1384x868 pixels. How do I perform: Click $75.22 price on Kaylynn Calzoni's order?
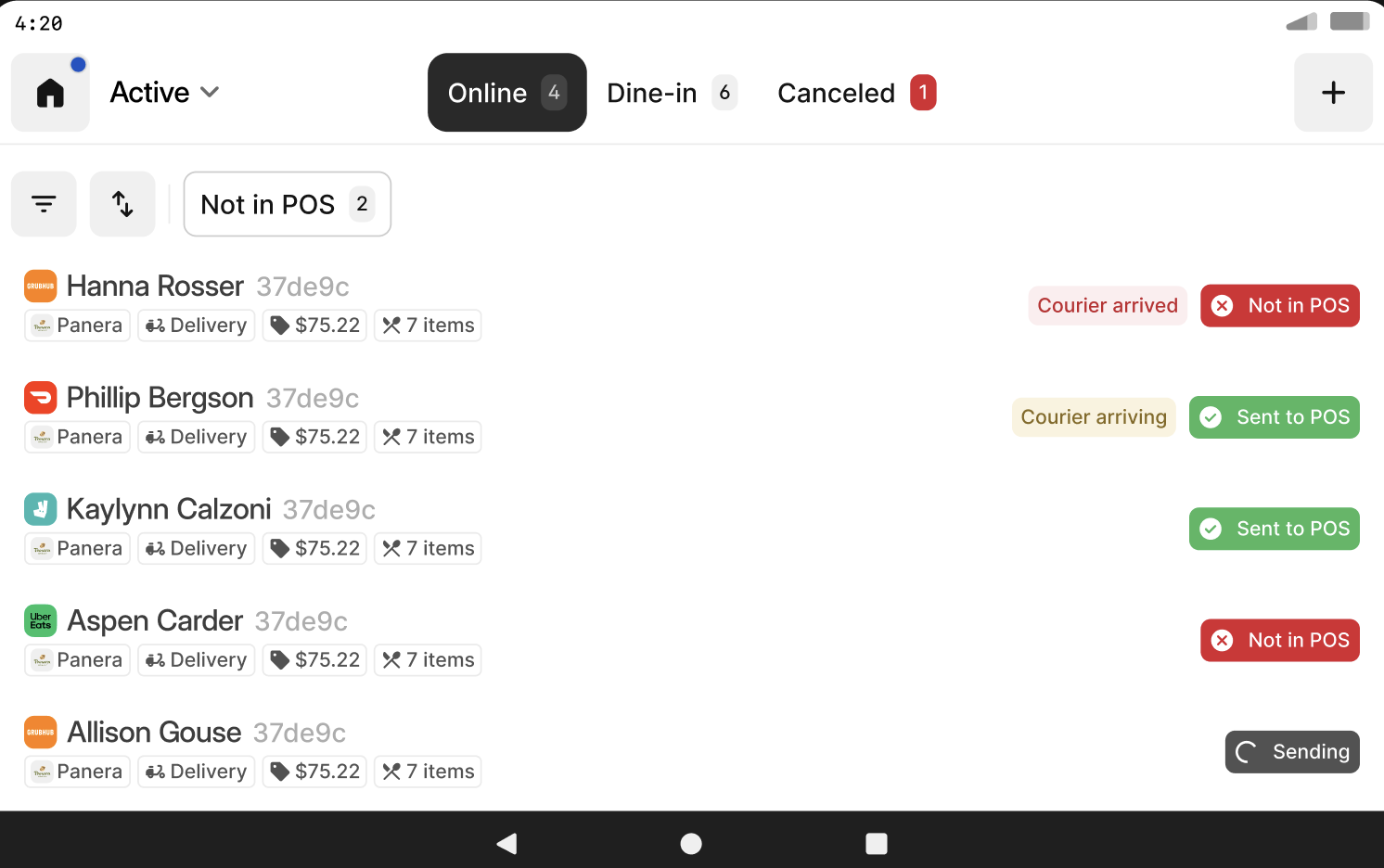(314, 548)
